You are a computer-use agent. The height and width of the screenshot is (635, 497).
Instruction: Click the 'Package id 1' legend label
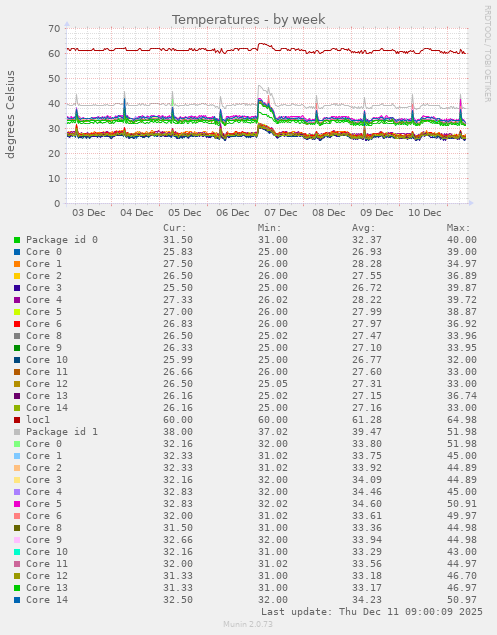click(x=62, y=432)
